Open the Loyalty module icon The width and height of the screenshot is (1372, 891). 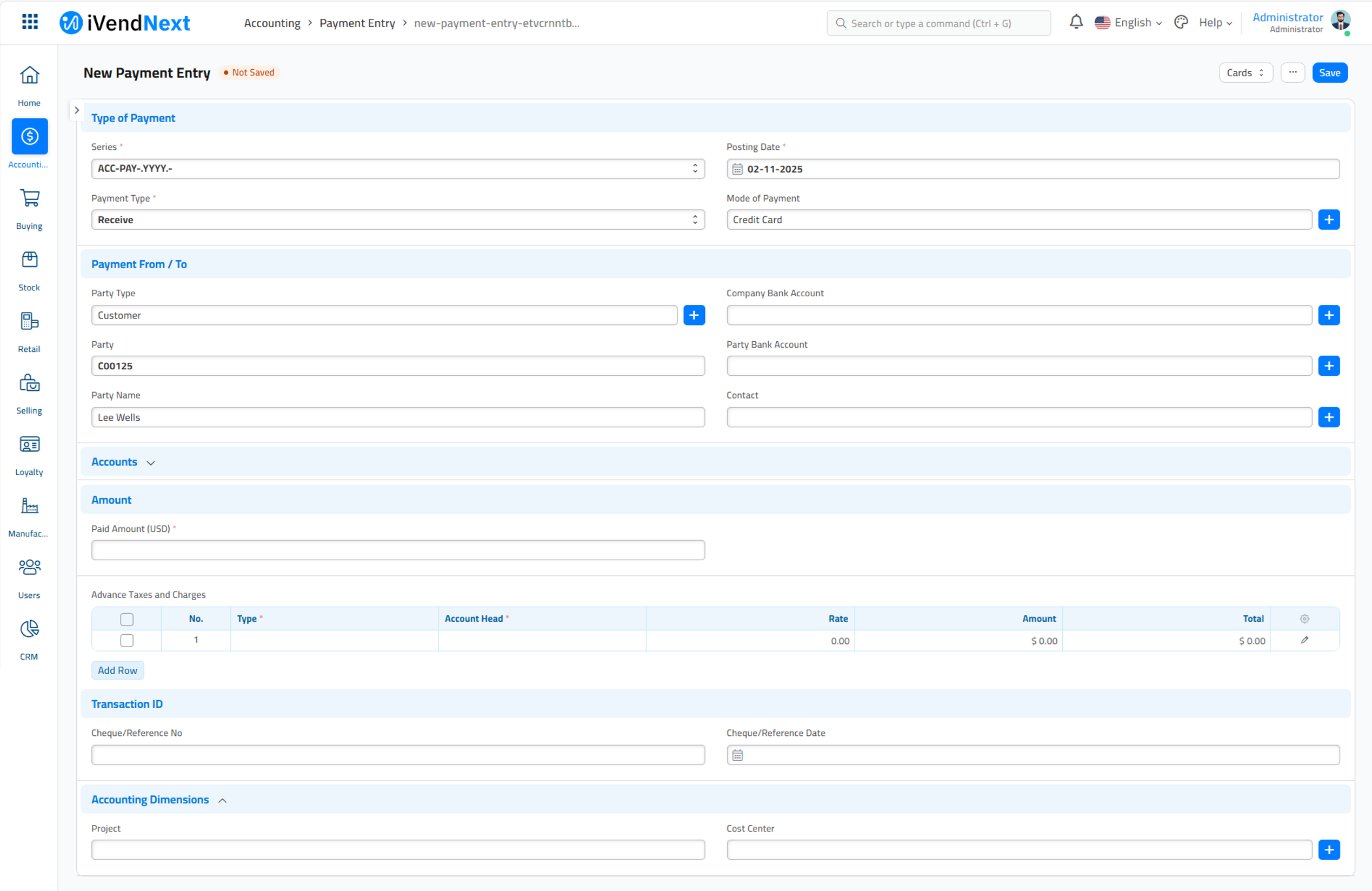point(29,444)
